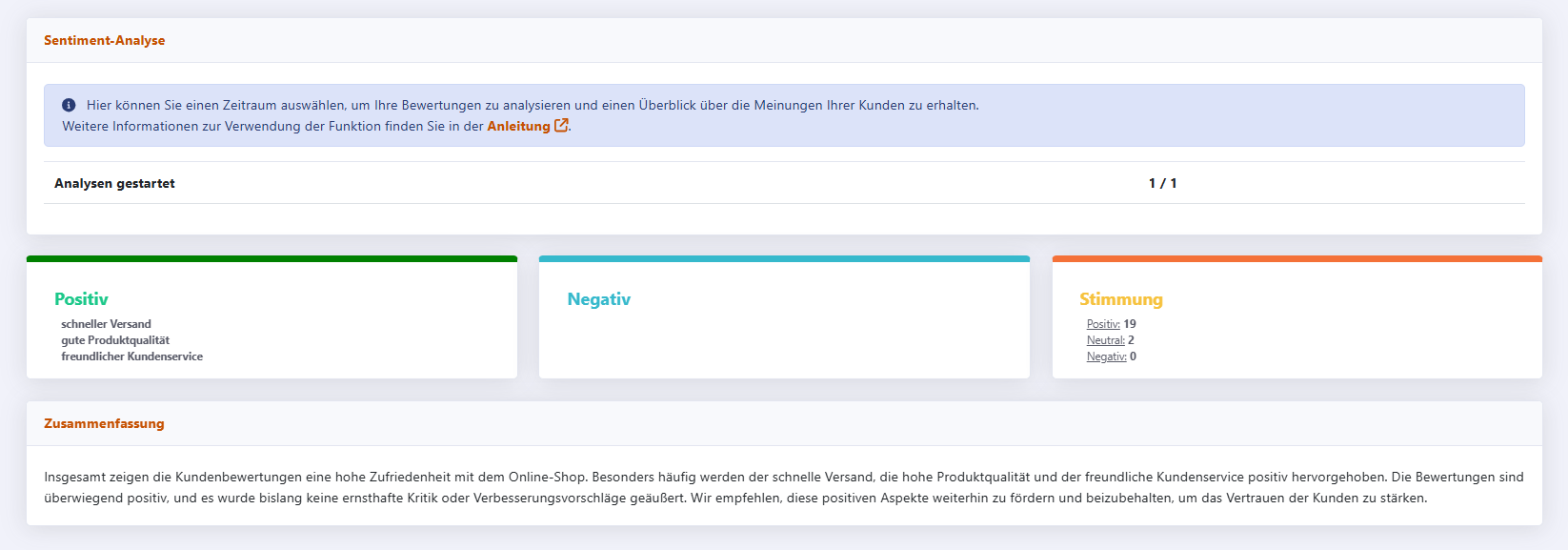Click the underlined Negativ label under Stimmung
This screenshot has width=1568, height=550.
point(1106,356)
